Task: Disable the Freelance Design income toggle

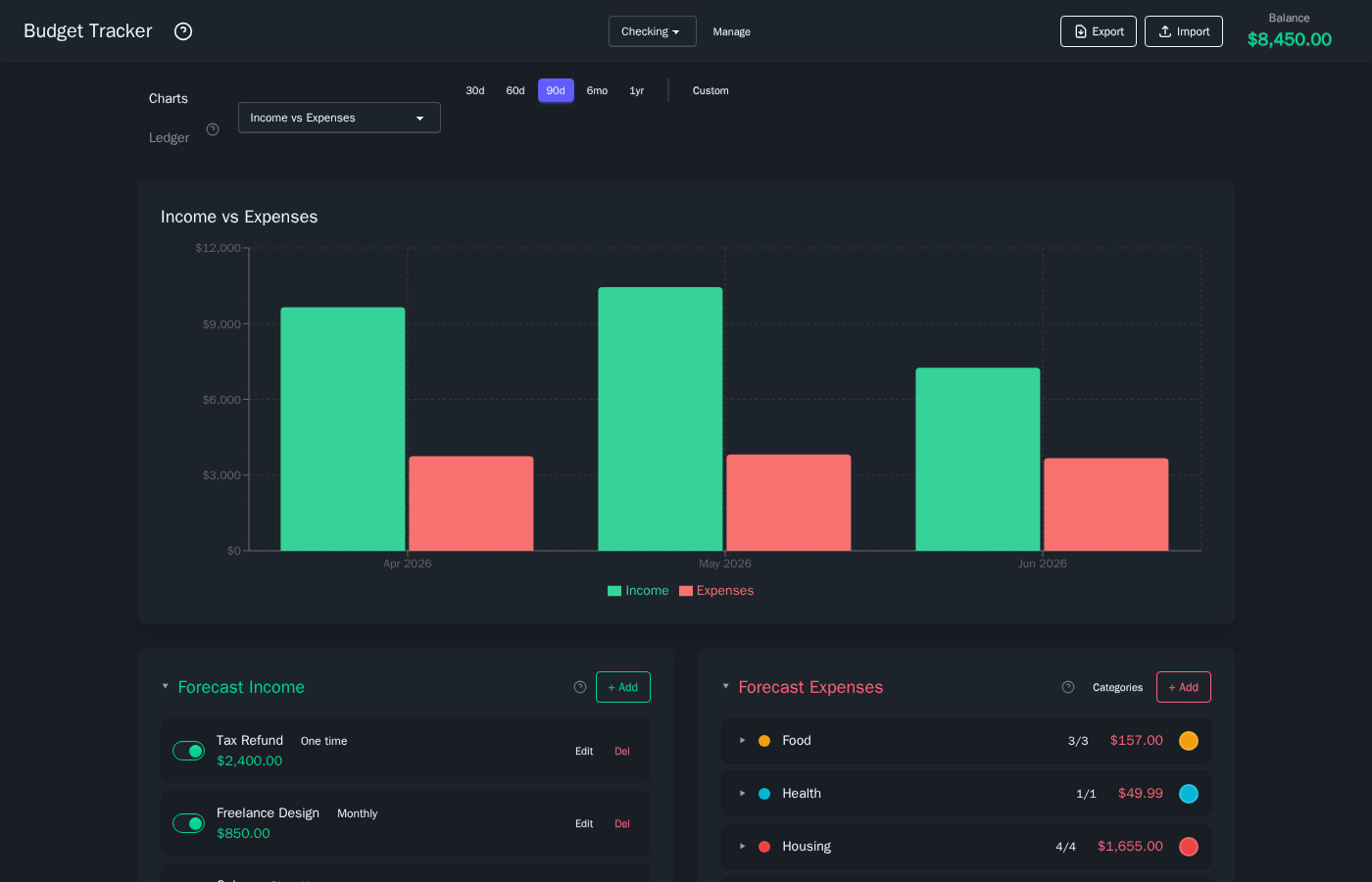Action: 188,823
